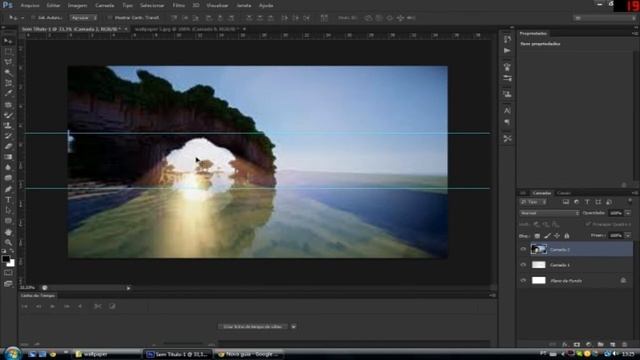Open the Move tool preset picker arrow

pos(22,18)
